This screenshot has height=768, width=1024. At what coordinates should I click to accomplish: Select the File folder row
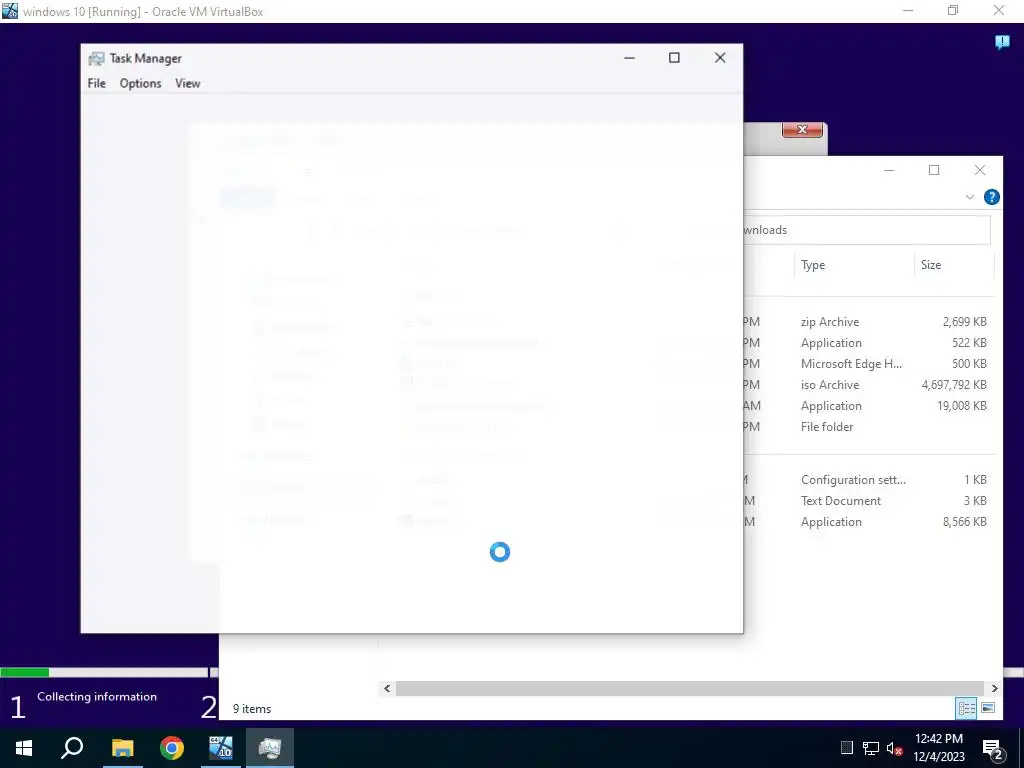pyautogui.click(x=869, y=426)
